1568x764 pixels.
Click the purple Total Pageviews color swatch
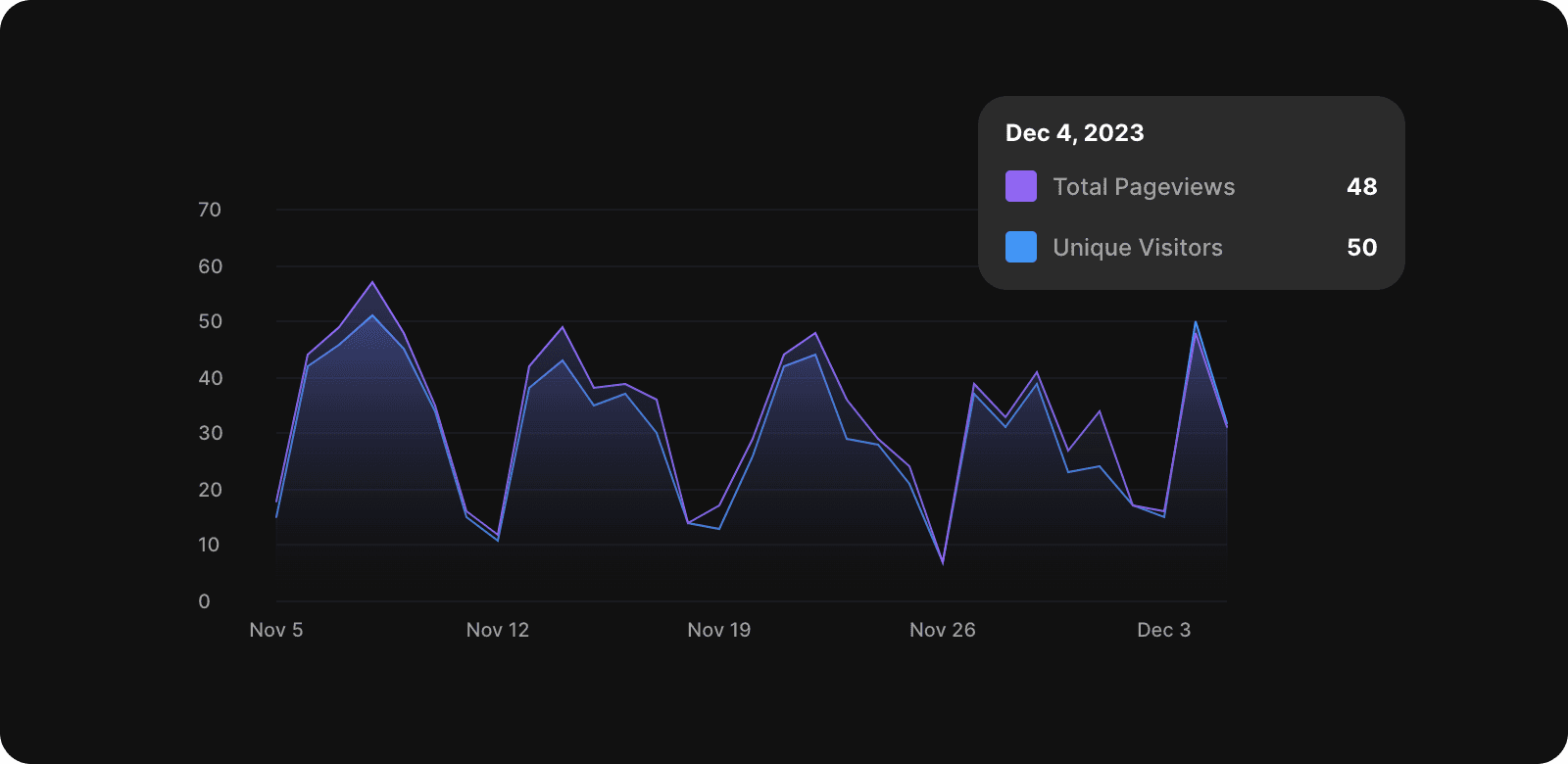(x=1021, y=186)
